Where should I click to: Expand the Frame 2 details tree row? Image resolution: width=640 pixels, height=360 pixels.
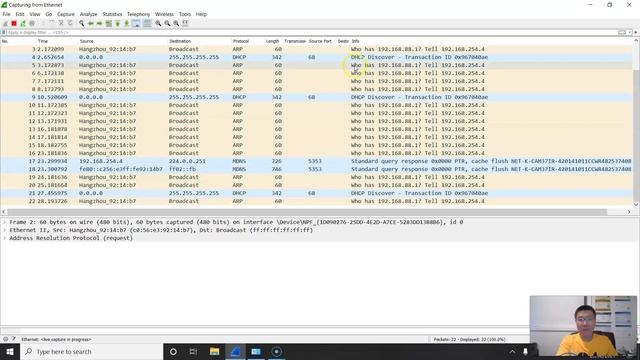point(4,222)
